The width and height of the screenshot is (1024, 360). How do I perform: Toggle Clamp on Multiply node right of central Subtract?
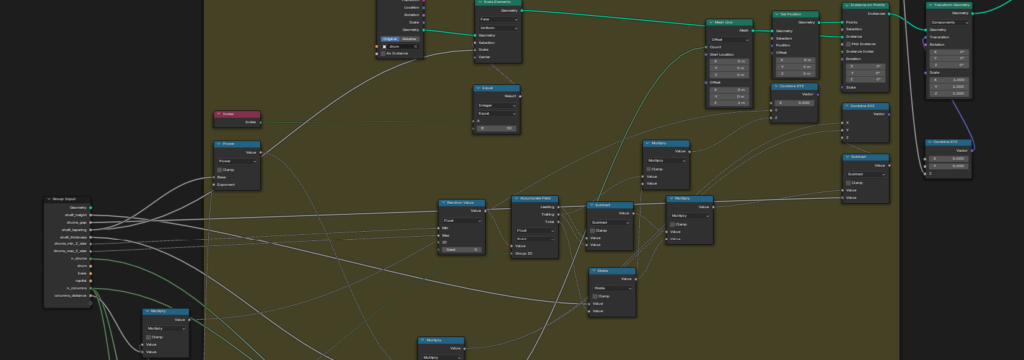click(672, 223)
